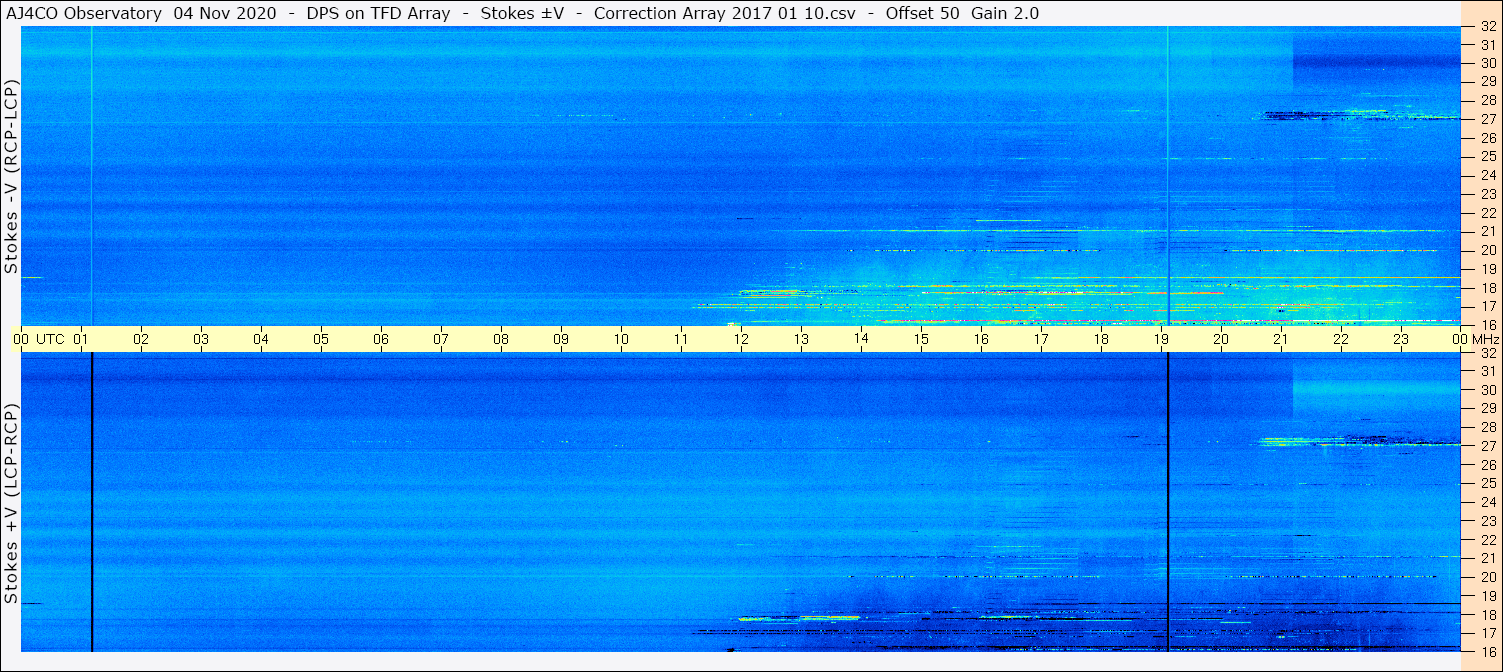Click the 20 MHz tick of Stokes -V panel
The height and width of the screenshot is (672, 1503).
[1488, 250]
